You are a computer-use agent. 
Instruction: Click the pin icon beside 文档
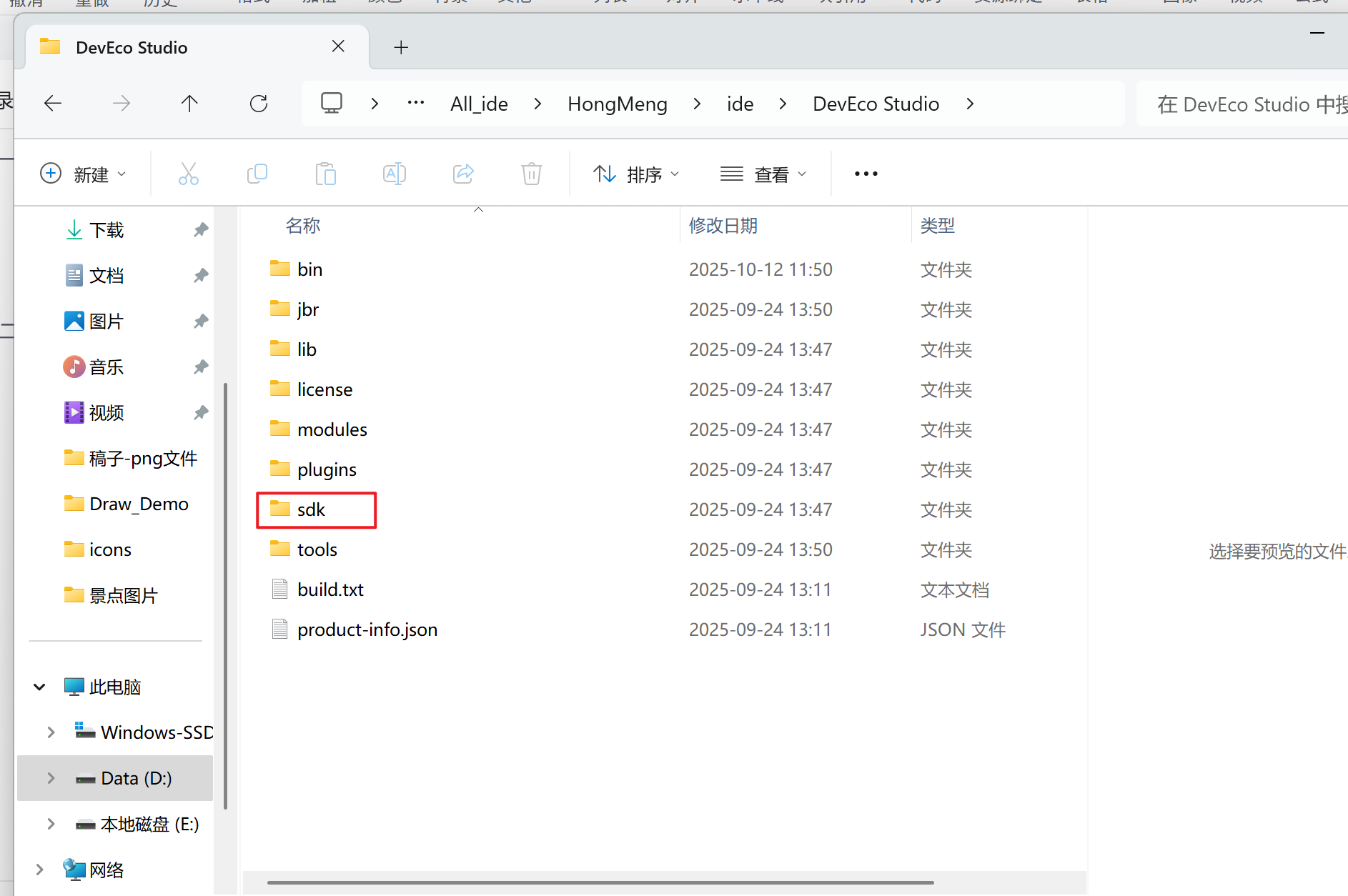[x=201, y=275]
